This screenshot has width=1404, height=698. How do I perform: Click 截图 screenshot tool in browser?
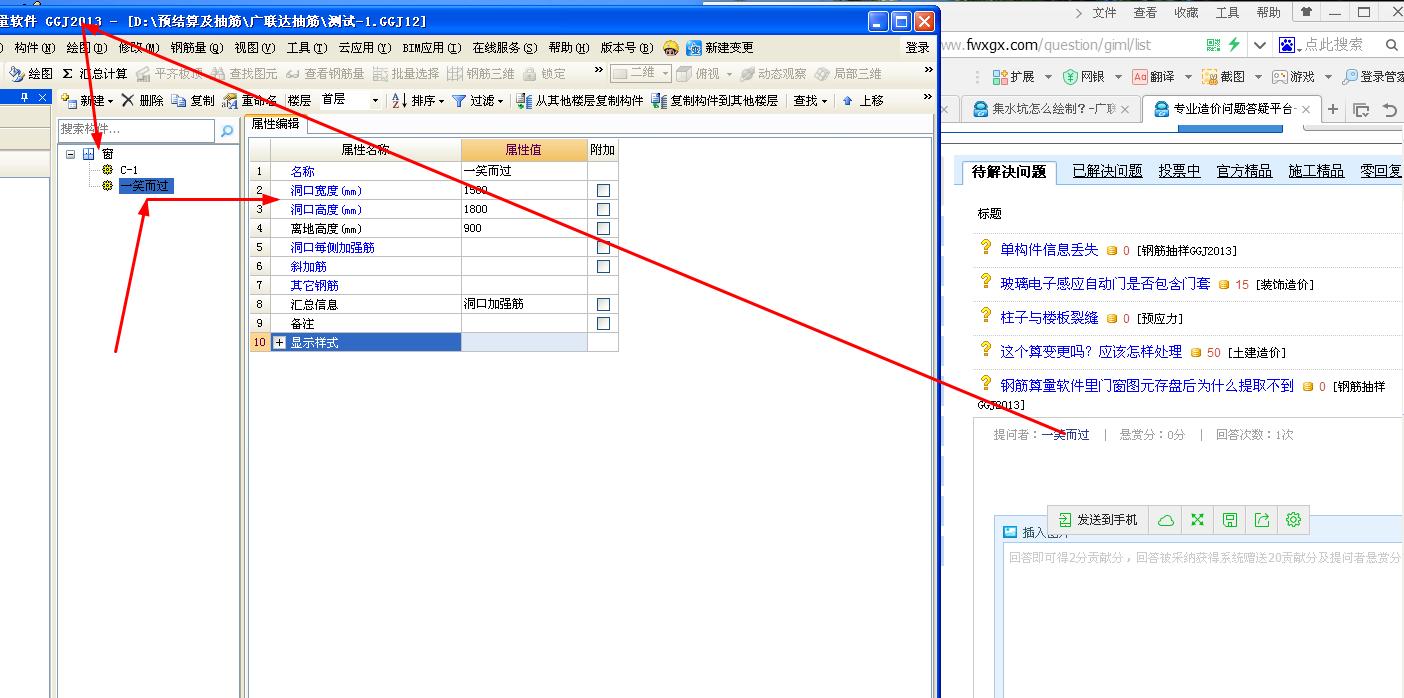tap(1224, 77)
